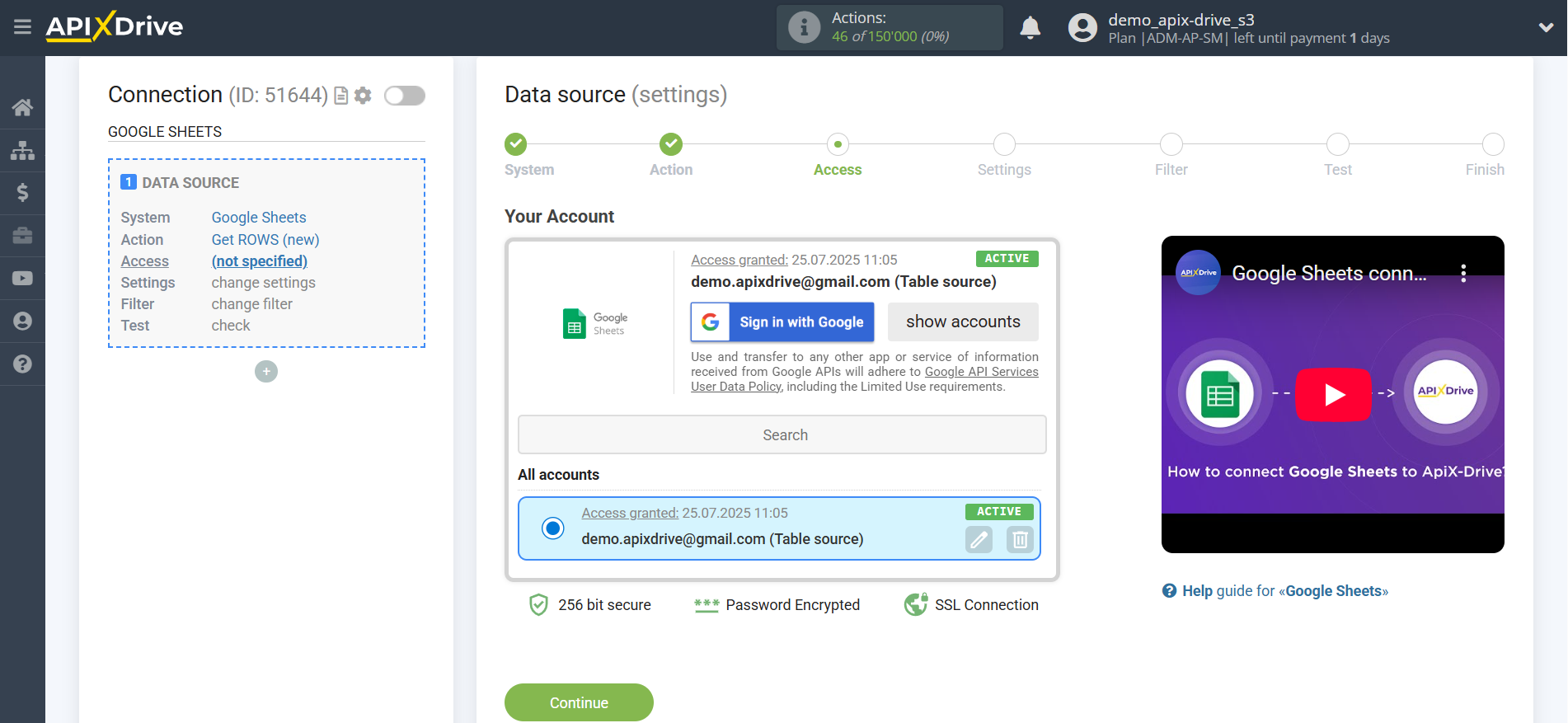Image resolution: width=1568 pixels, height=723 pixels.
Task: Click the Google Sheets logo in account card
Action: [x=595, y=324]
